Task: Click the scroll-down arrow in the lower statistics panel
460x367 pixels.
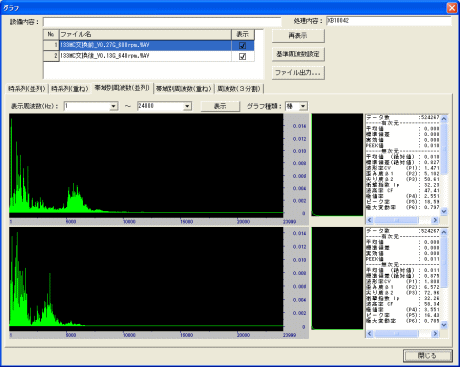Action: coord(444,324)
